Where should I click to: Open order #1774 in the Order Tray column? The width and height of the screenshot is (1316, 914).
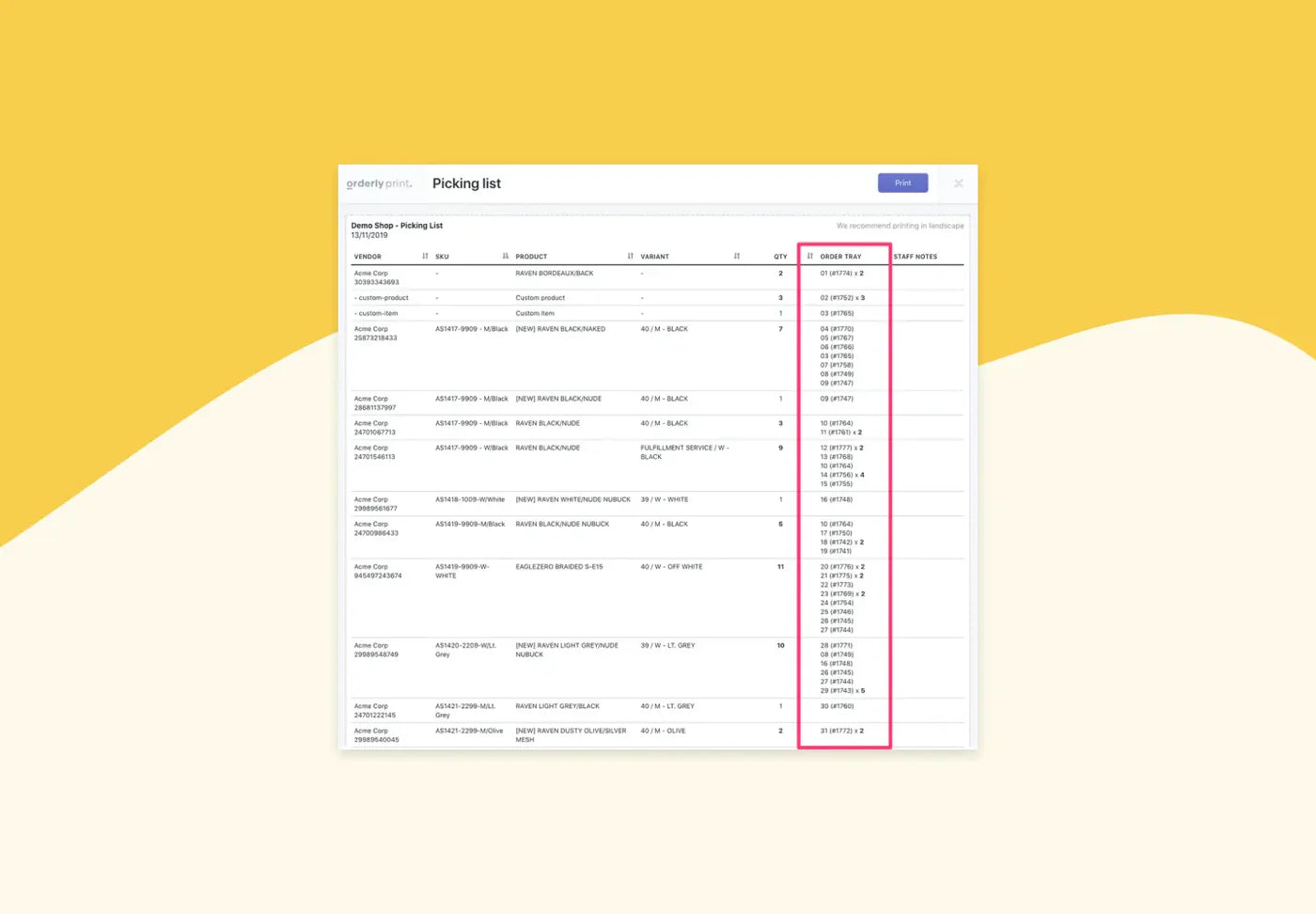tap(843, 273)
